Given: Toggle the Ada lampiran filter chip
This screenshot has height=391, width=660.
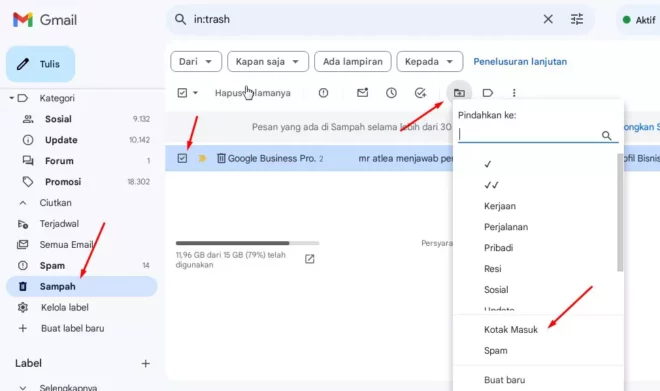Looking at the screenshot, I should pyautogui.click(x=353, y=61).
